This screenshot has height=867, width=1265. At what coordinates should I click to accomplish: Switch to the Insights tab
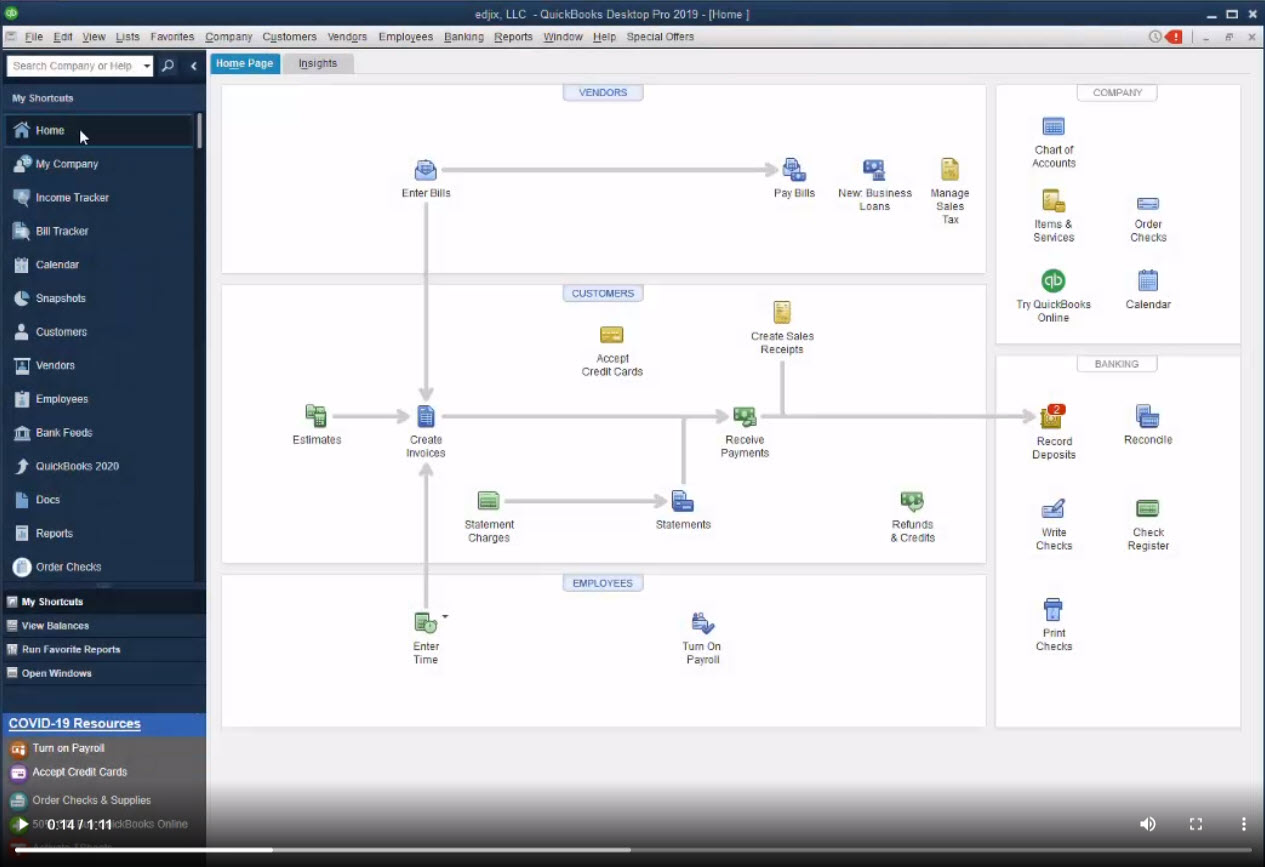318,62
